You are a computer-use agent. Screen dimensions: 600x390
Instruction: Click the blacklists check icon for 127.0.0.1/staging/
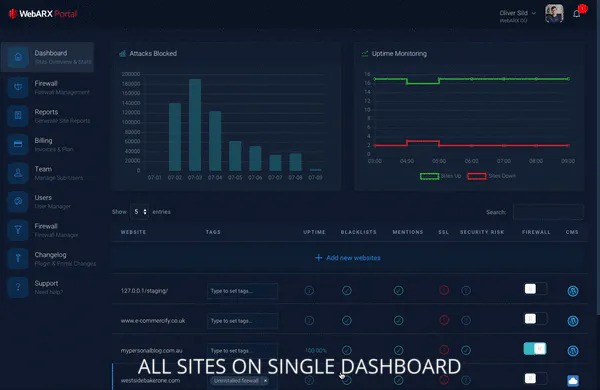(347, 290)
